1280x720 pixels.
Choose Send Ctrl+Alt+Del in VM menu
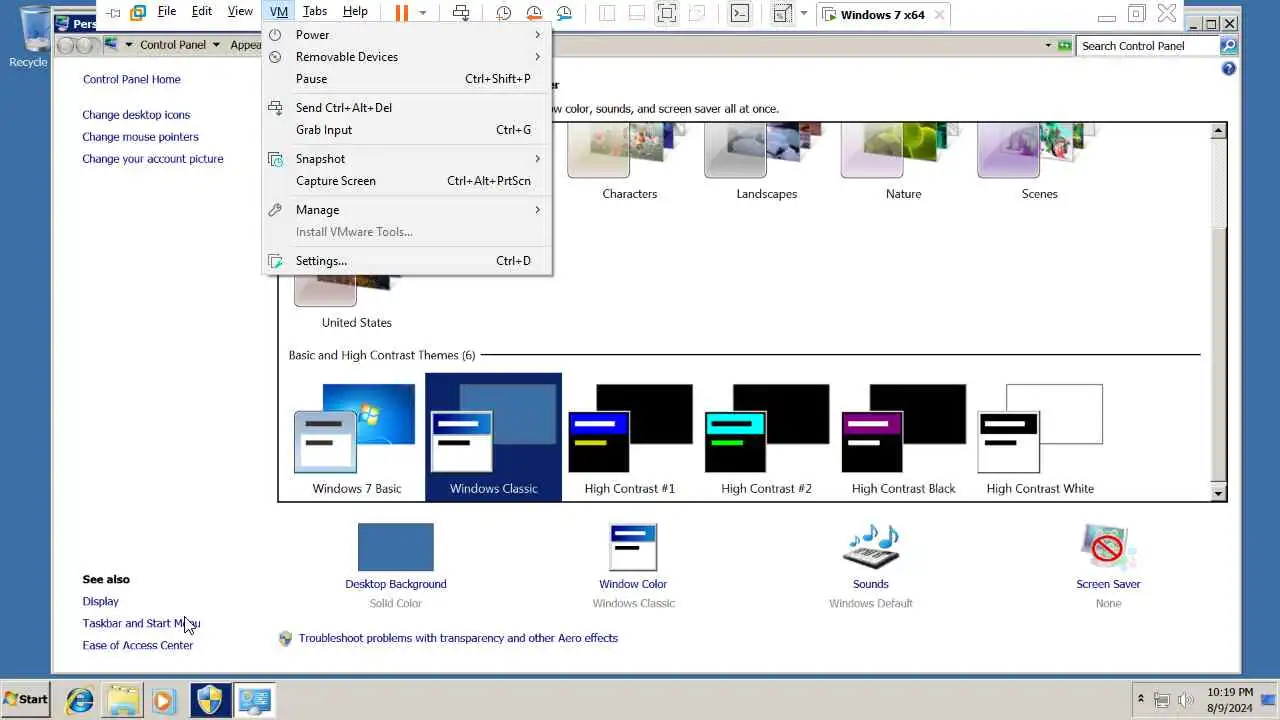coord(407,108)
